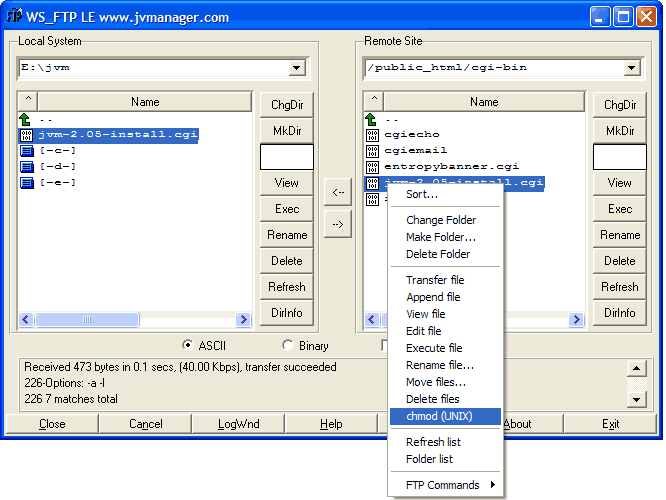Viewport: 666px width, 500px height.
Task: Click the LogWnd button
Action: (x=238, y=424)
